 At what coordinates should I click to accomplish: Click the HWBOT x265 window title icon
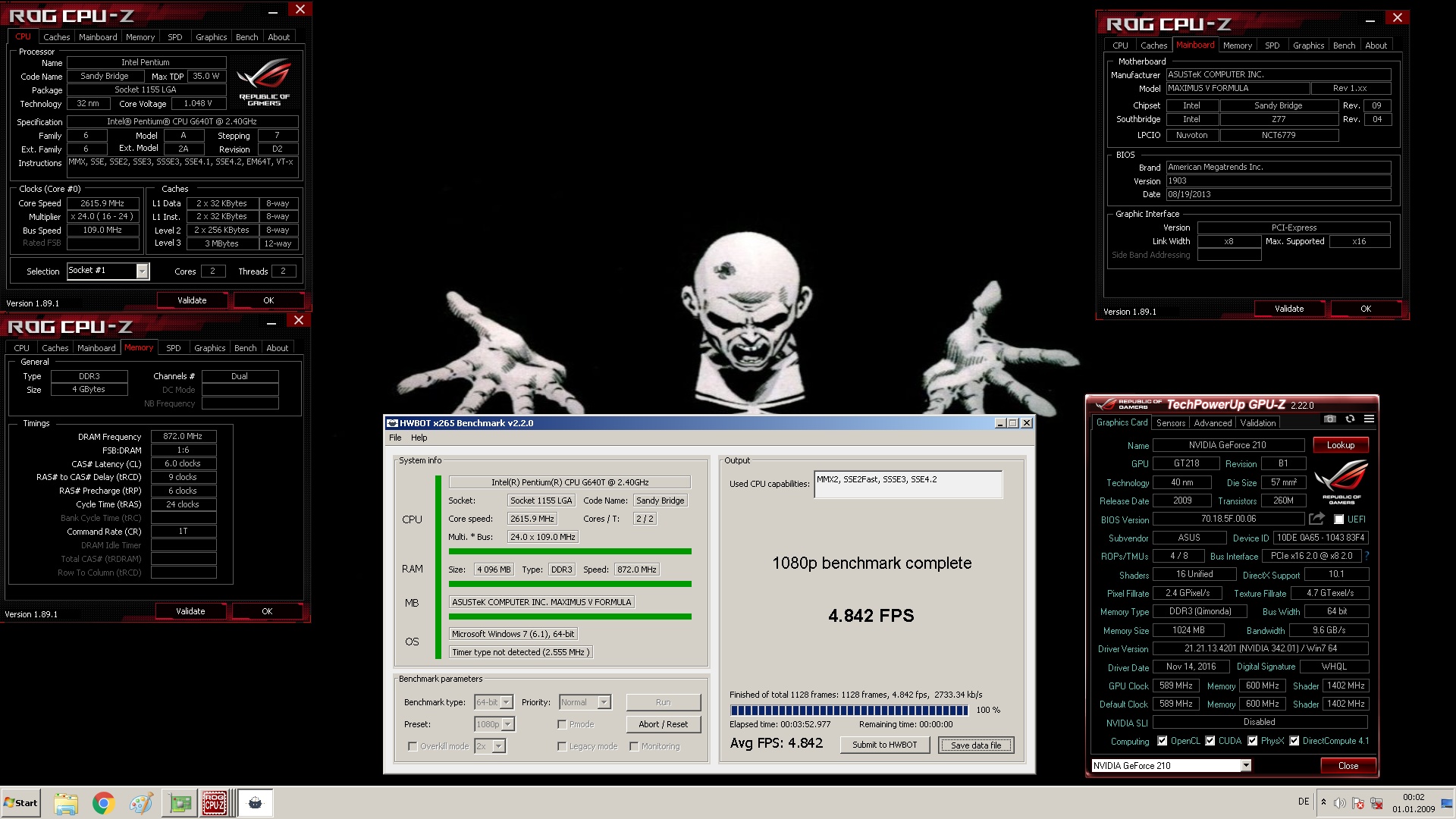[x=392, y=423]
